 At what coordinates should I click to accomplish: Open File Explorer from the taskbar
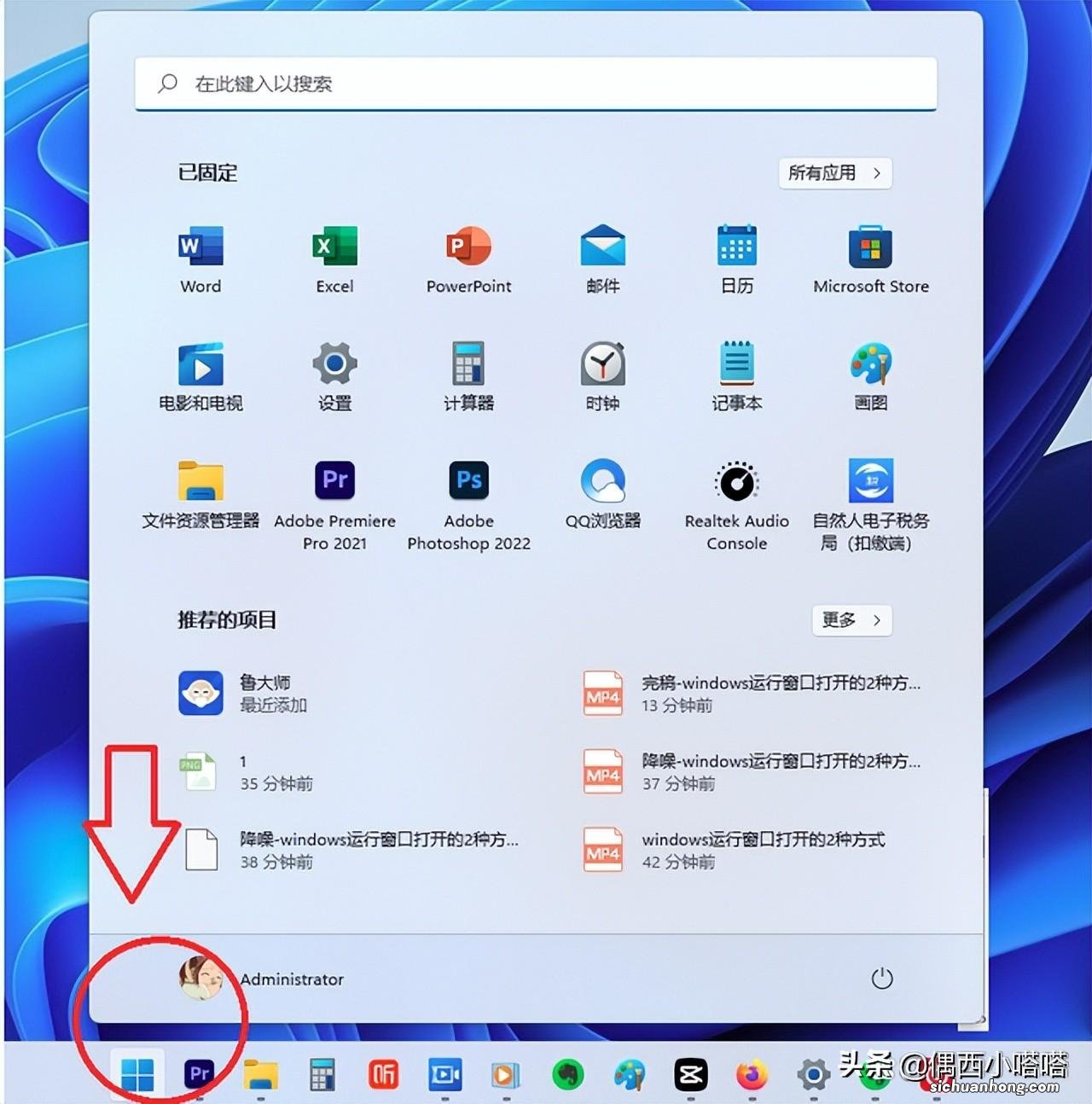tap(261, 1074)
